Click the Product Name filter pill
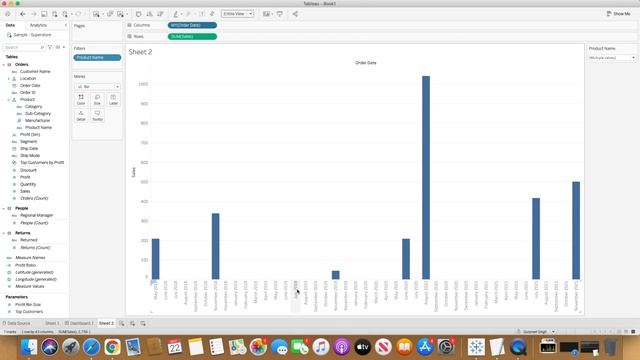Viewport: 640px width, 360px height. [x=97, y=58]
